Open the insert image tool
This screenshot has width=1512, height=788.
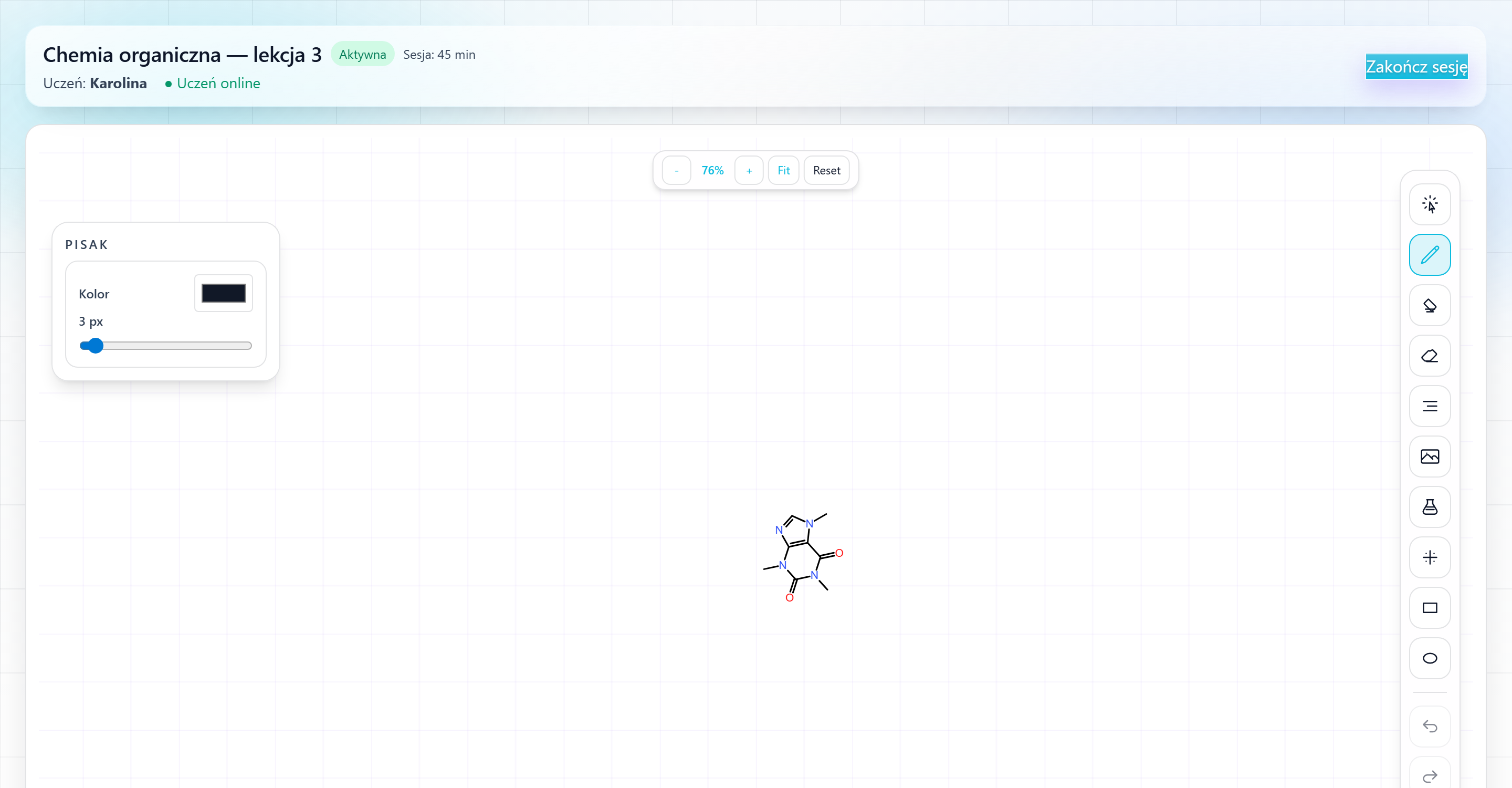point(1429,456)
